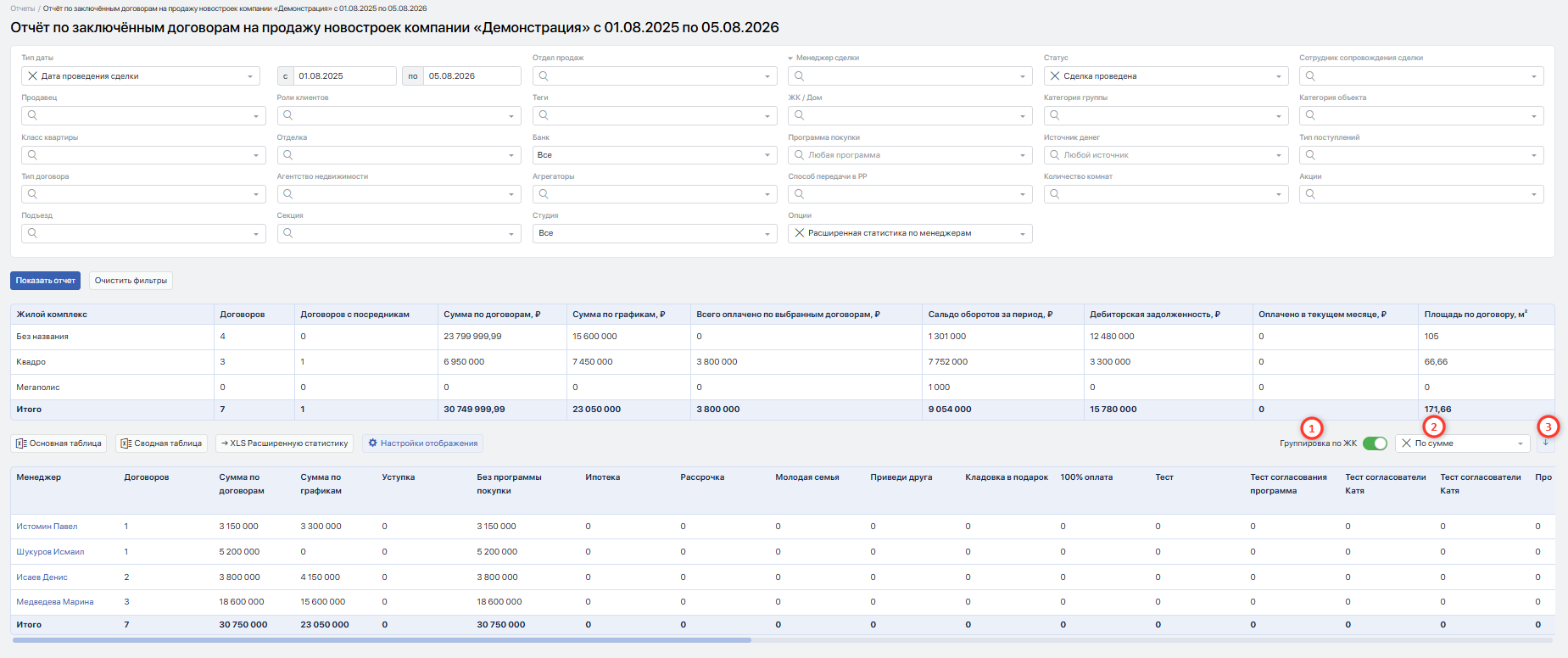This screenshot has width=1568, height=658.
Task: Click value '23 799 999,99' in summary table
Action: pyautogui.click(x=472, y=337)
